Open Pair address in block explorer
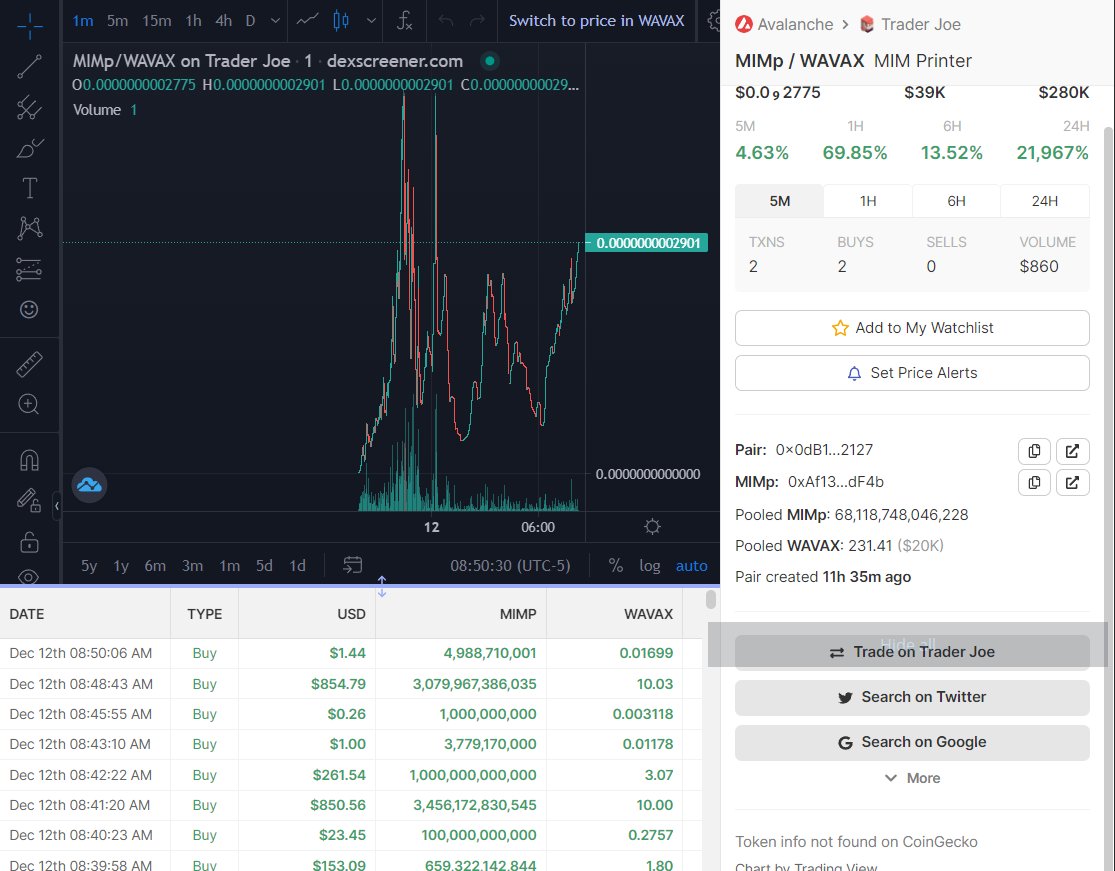 click(x=1072, y=451)
